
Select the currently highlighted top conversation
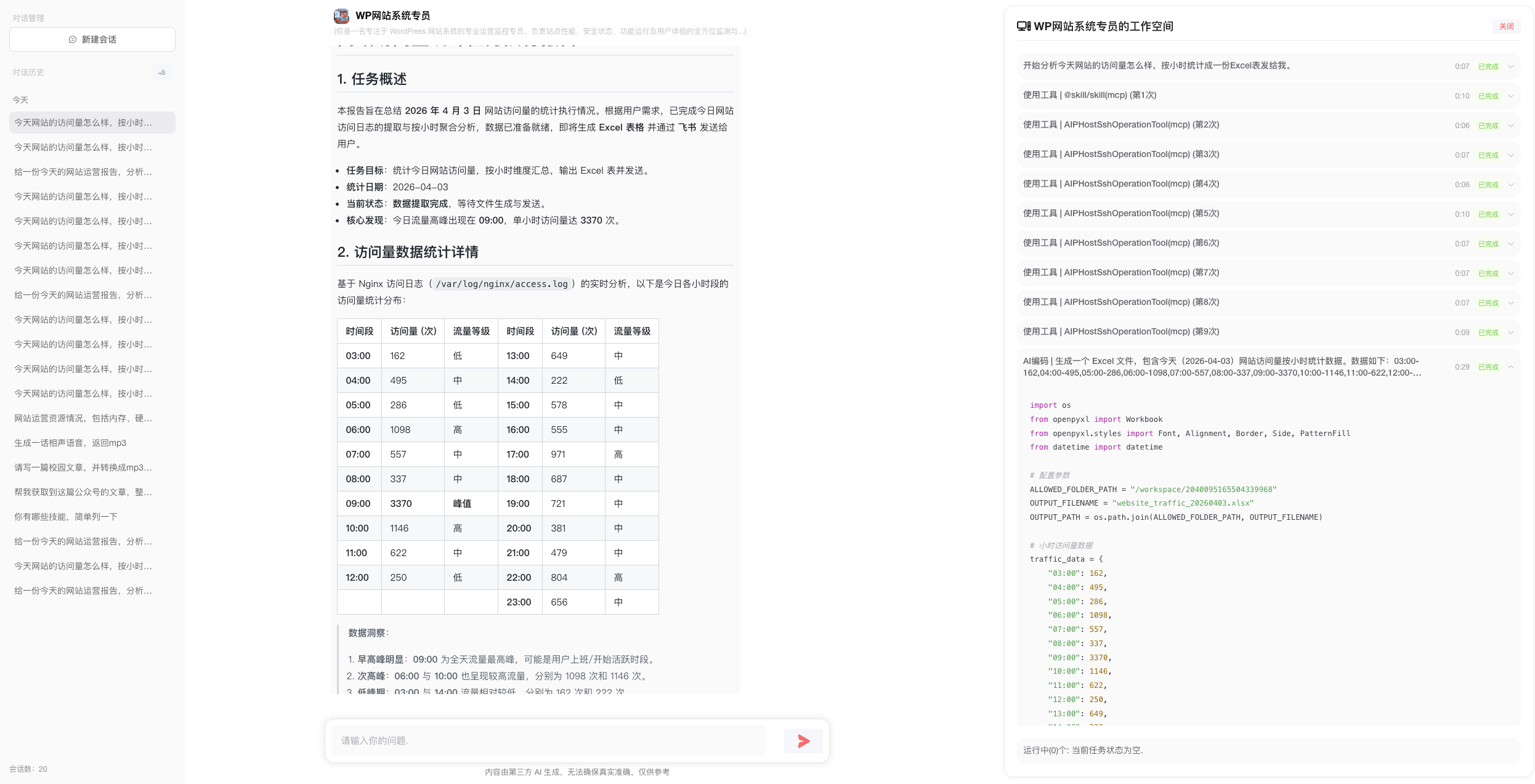click(83, 123)
